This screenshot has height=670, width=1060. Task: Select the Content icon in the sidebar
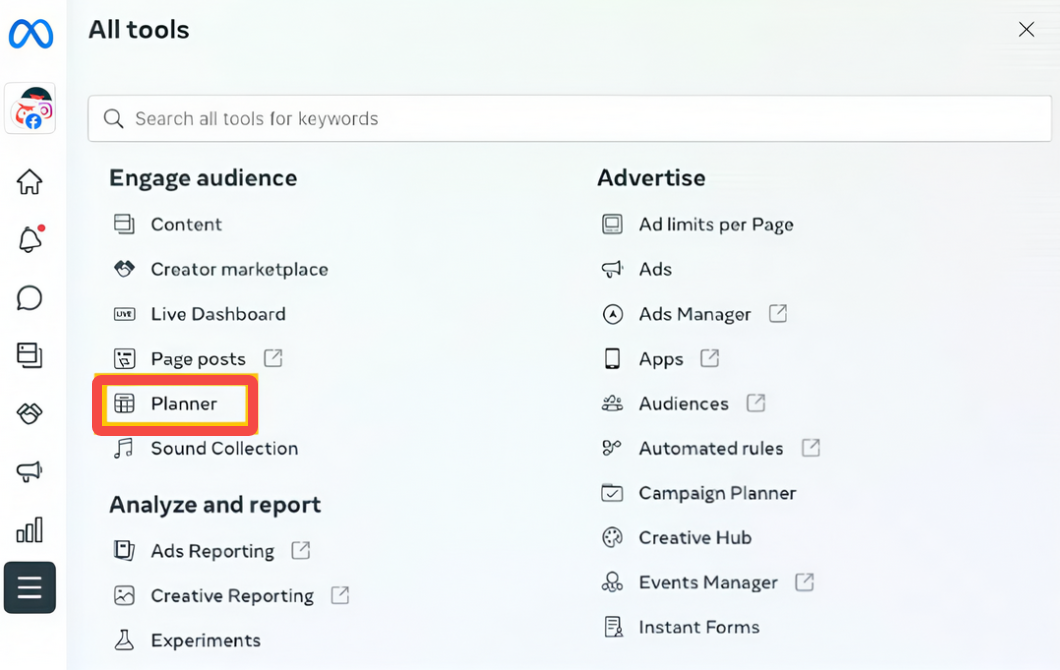[29, 356]
